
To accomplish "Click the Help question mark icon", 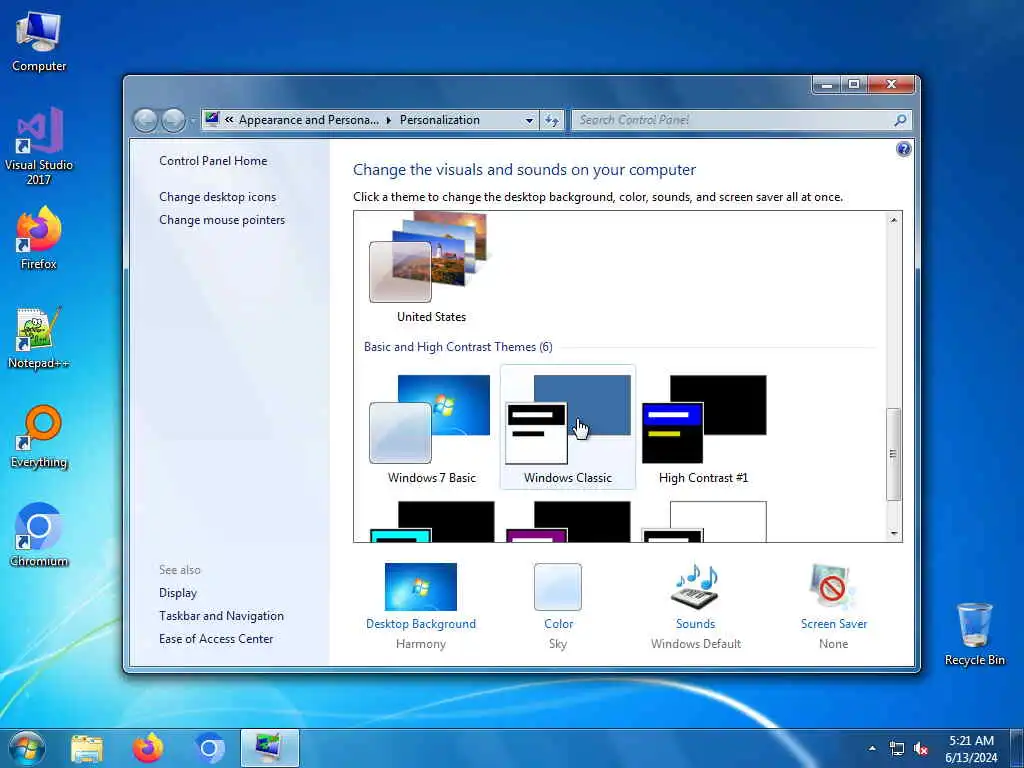I will click(903, 150).
